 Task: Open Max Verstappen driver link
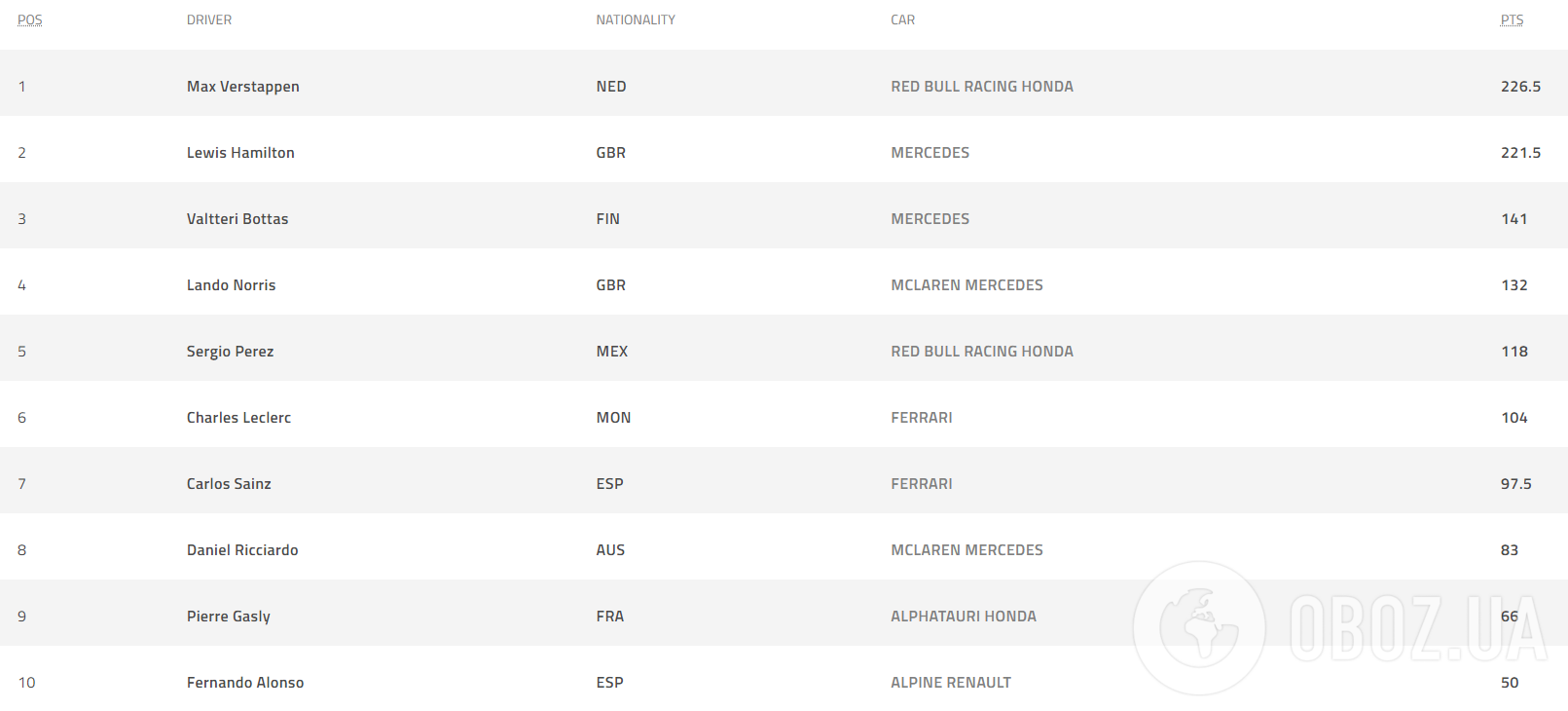243,87
